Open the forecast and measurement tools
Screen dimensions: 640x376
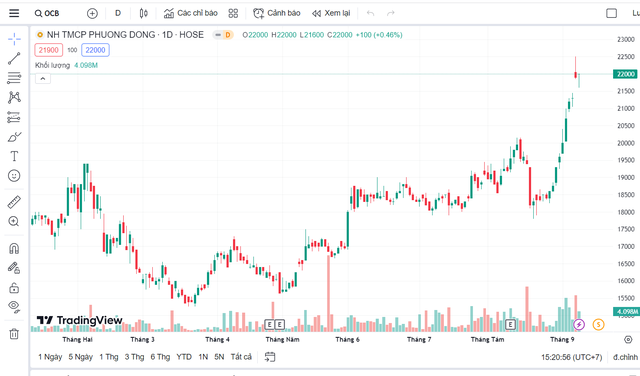coord(14,117)
